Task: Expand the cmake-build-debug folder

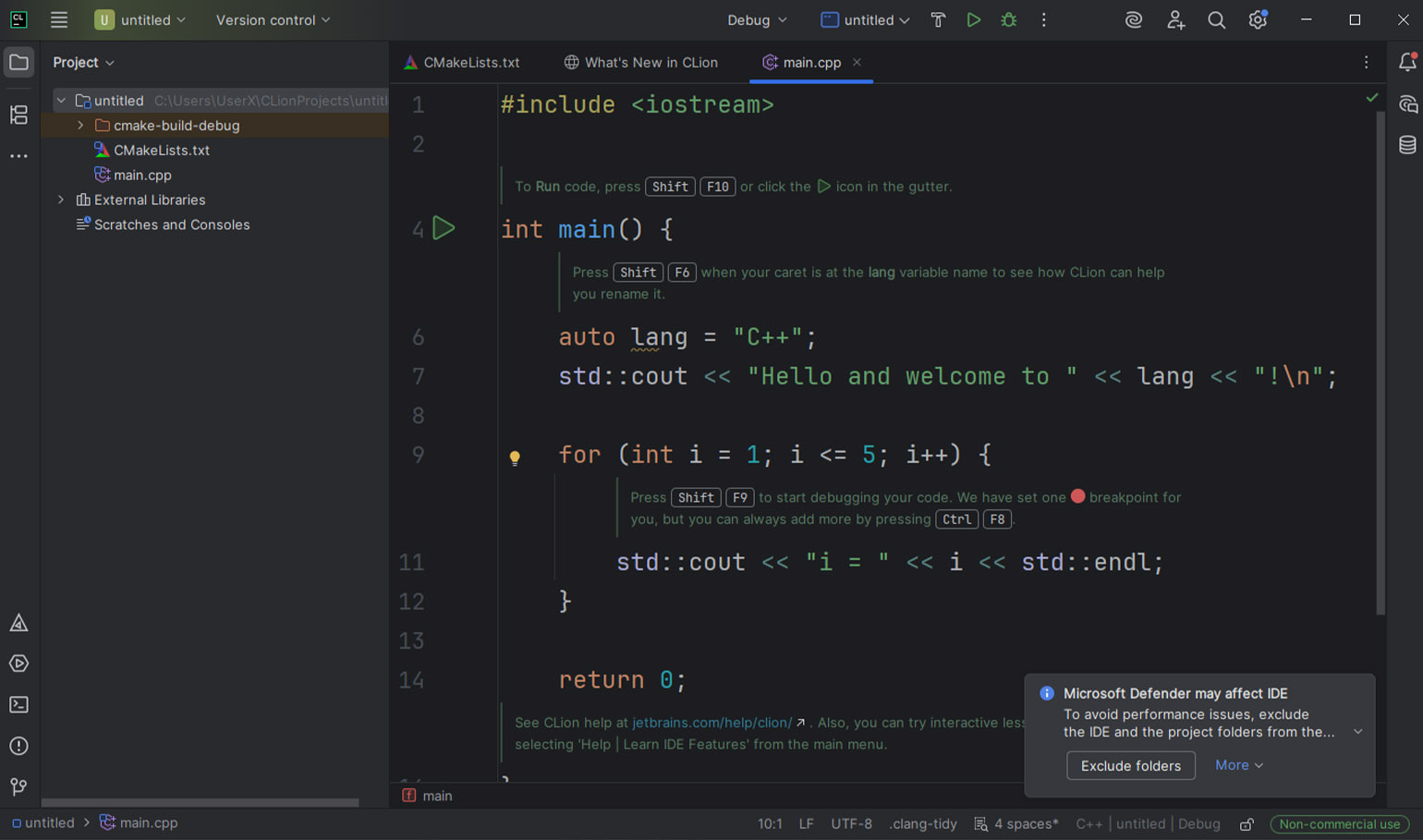Action: 80,126
